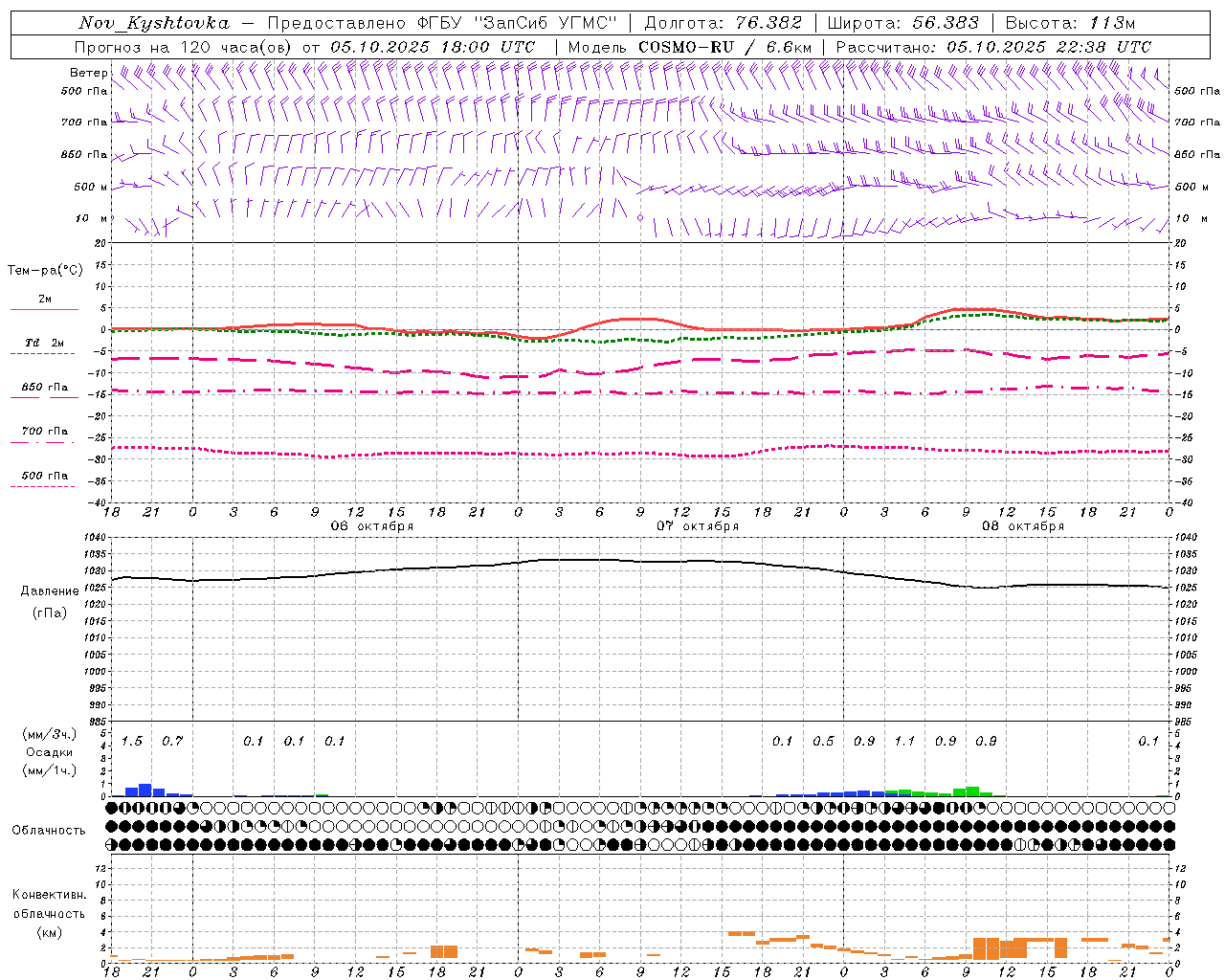The height and width of the screenshot is (980, 1225).
Task: Click the forecast start time 05.10.2025 18:00 UTC
Action: 433,47
